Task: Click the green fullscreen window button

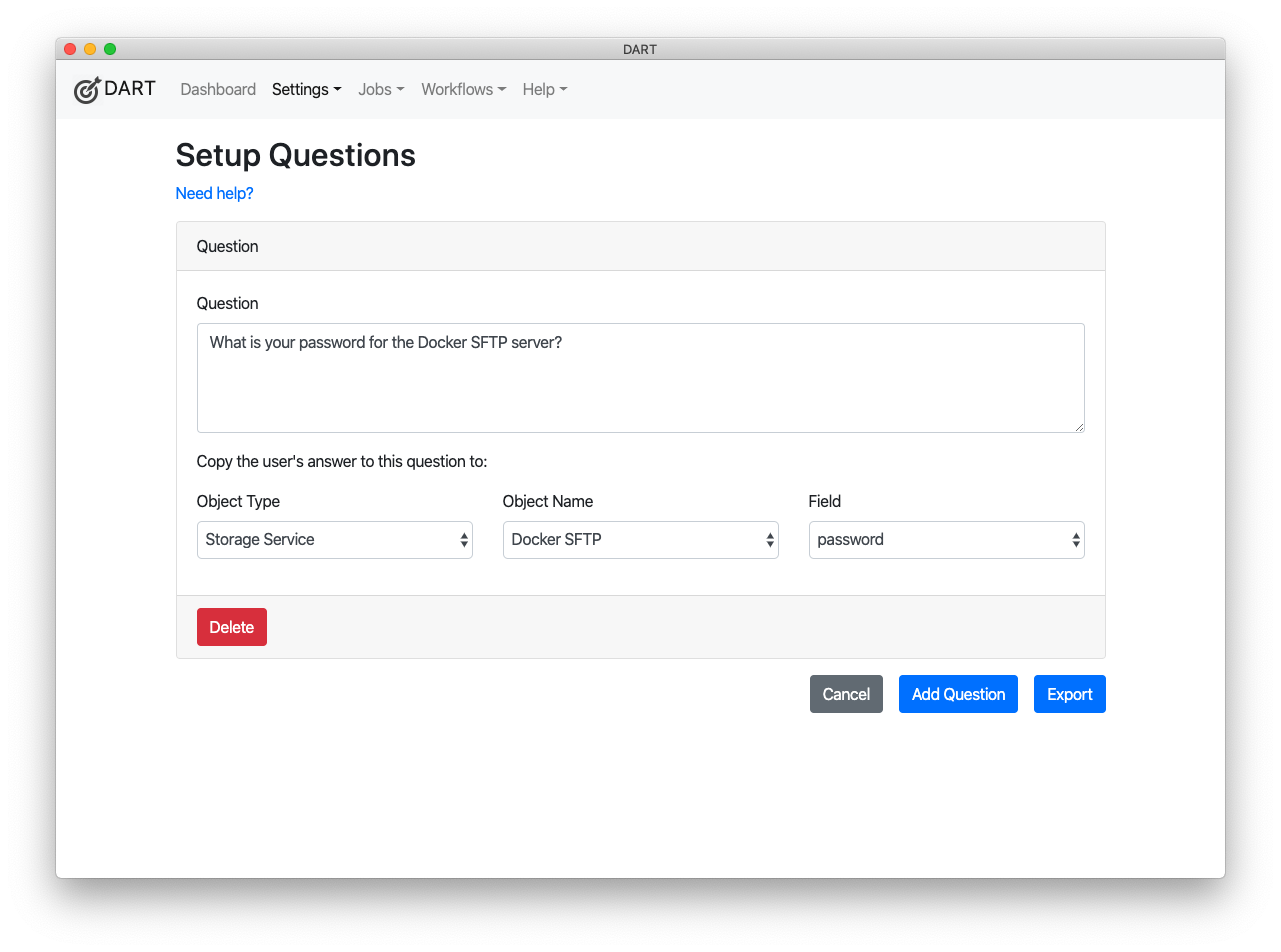Action: [110, 49]
